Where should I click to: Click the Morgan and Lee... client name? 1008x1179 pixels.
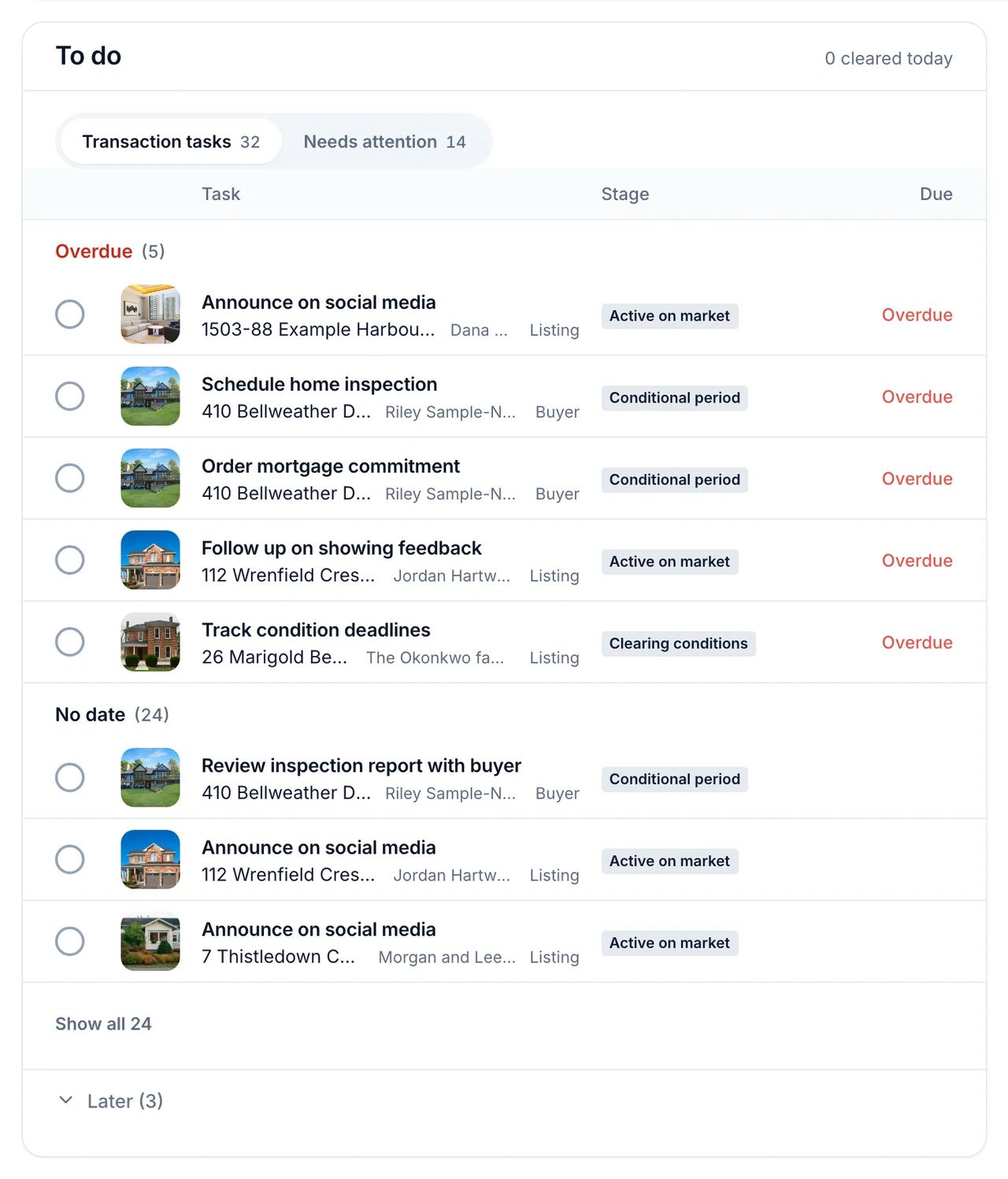pyautogui.click(x=447, y=957)
